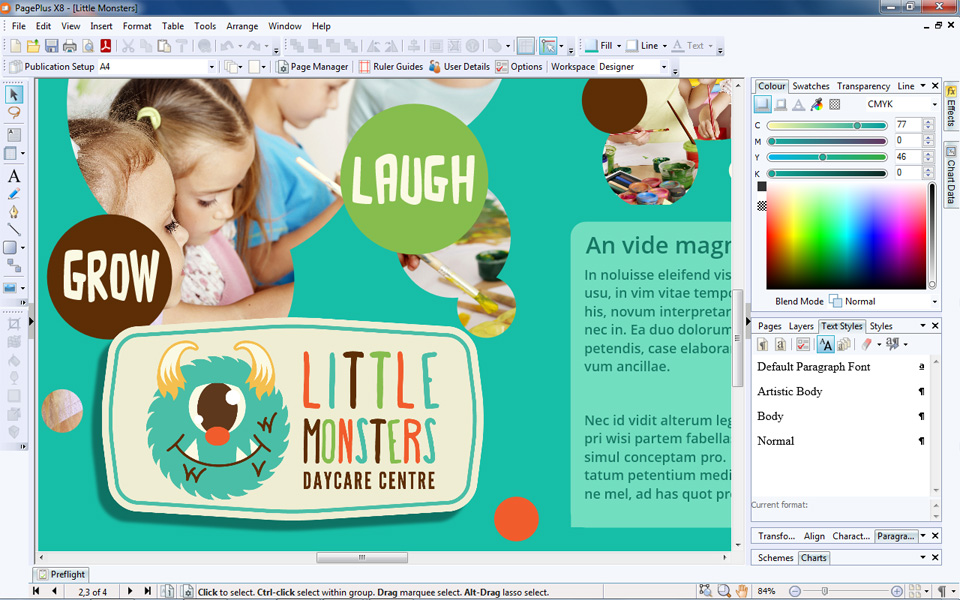This screenshot has width=960, height=600.
Task: Expand the Schemes panel options arrow
Action: coord(923,557)
